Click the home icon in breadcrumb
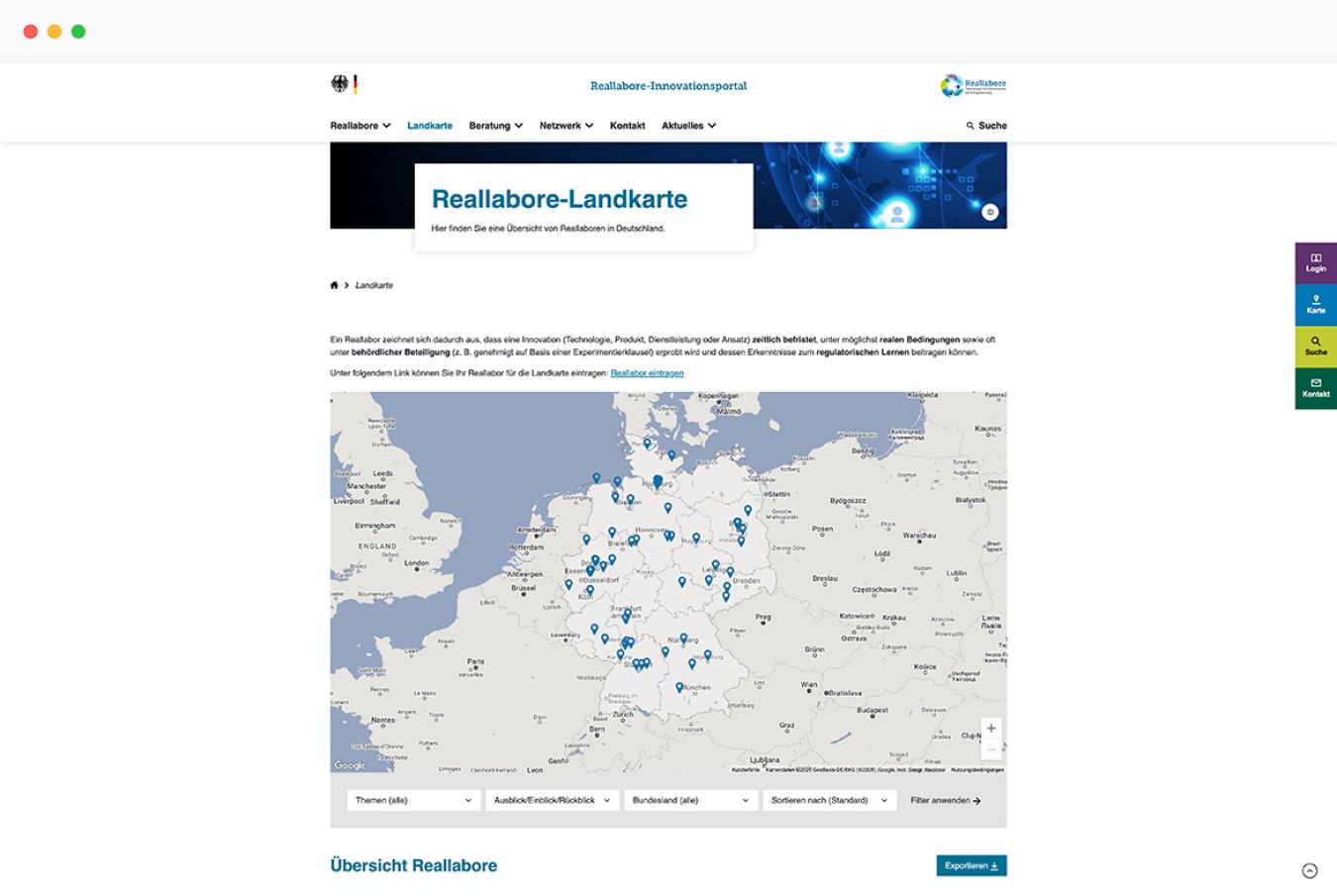The height and width of the screenshot is (896, 1337). coord(334,285)
